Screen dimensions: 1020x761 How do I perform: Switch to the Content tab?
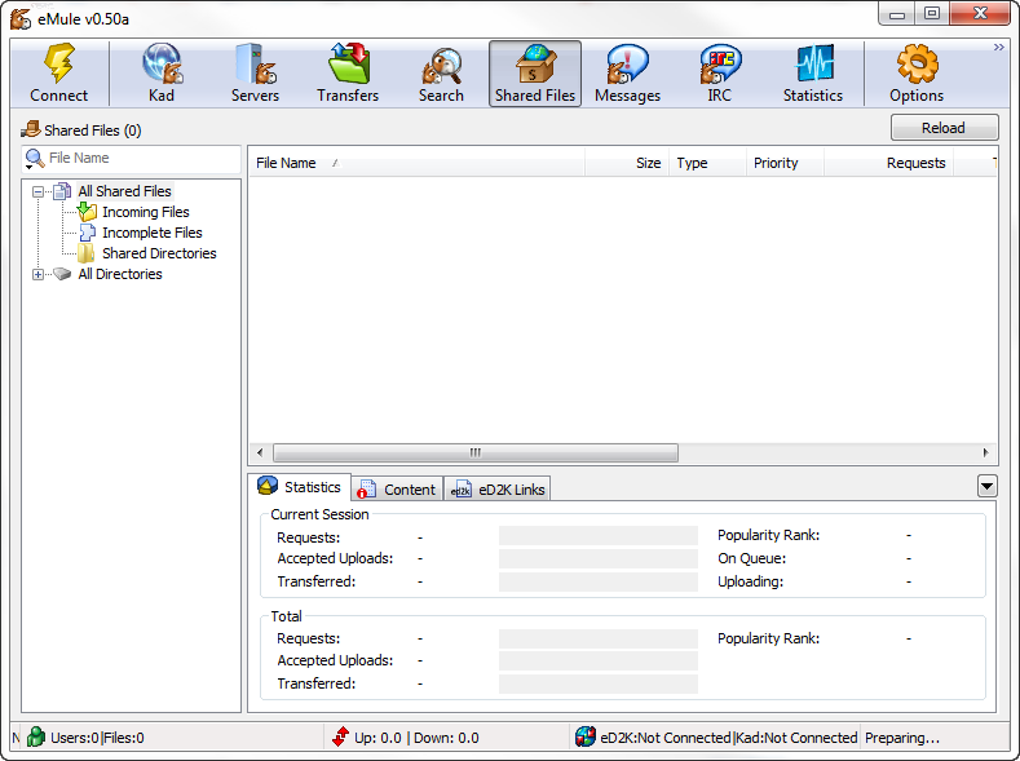tap(397, 489)
